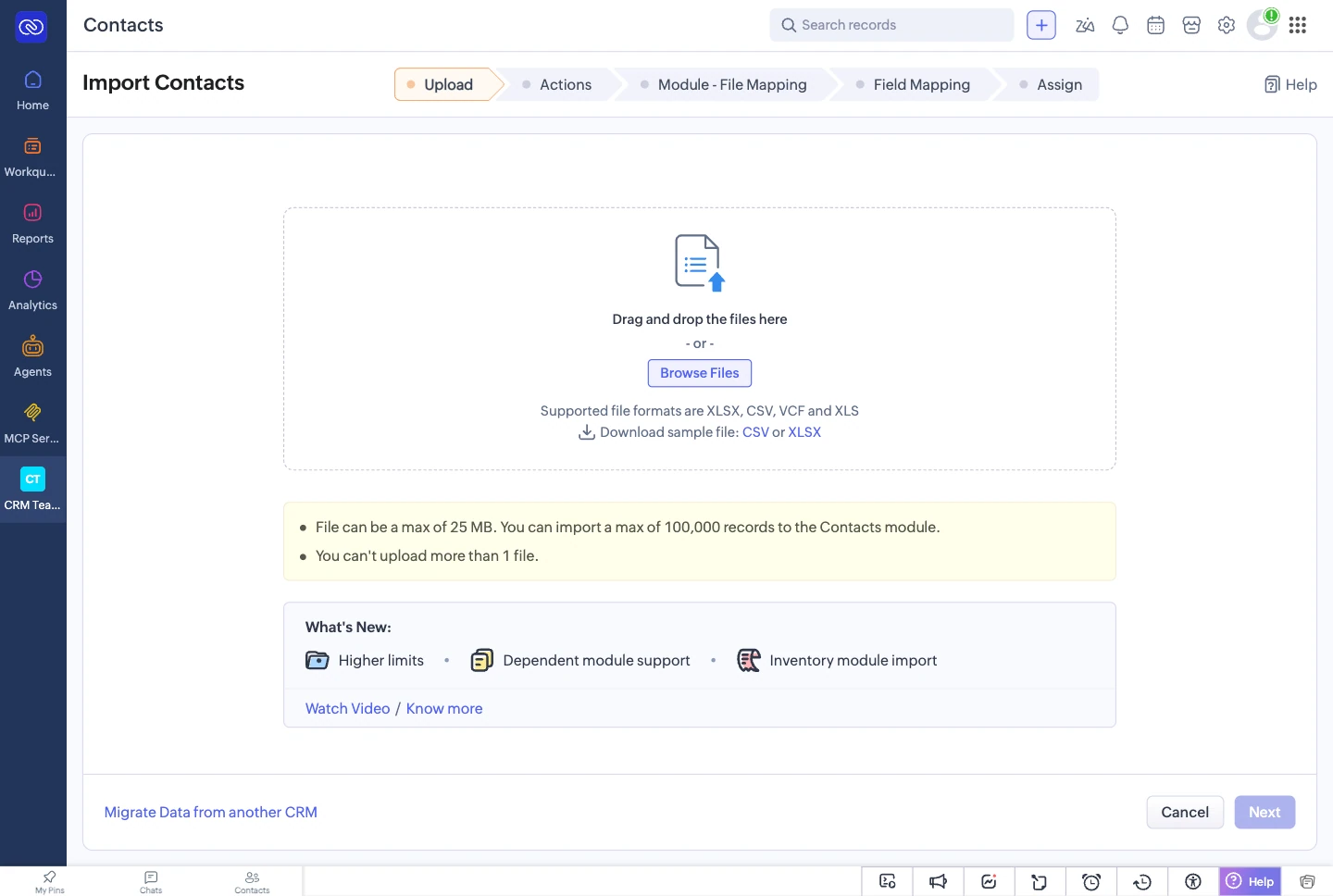Open Workqueue in the sidebar
1333x896 pixels.
pyautogui.click(x=32, y=157)
